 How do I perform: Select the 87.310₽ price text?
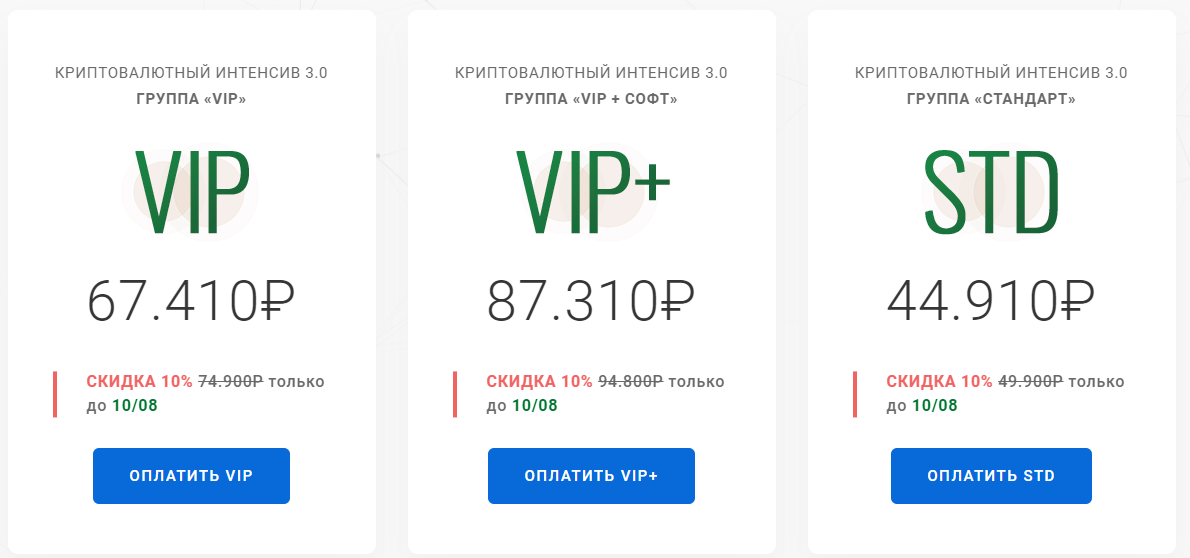591,301
